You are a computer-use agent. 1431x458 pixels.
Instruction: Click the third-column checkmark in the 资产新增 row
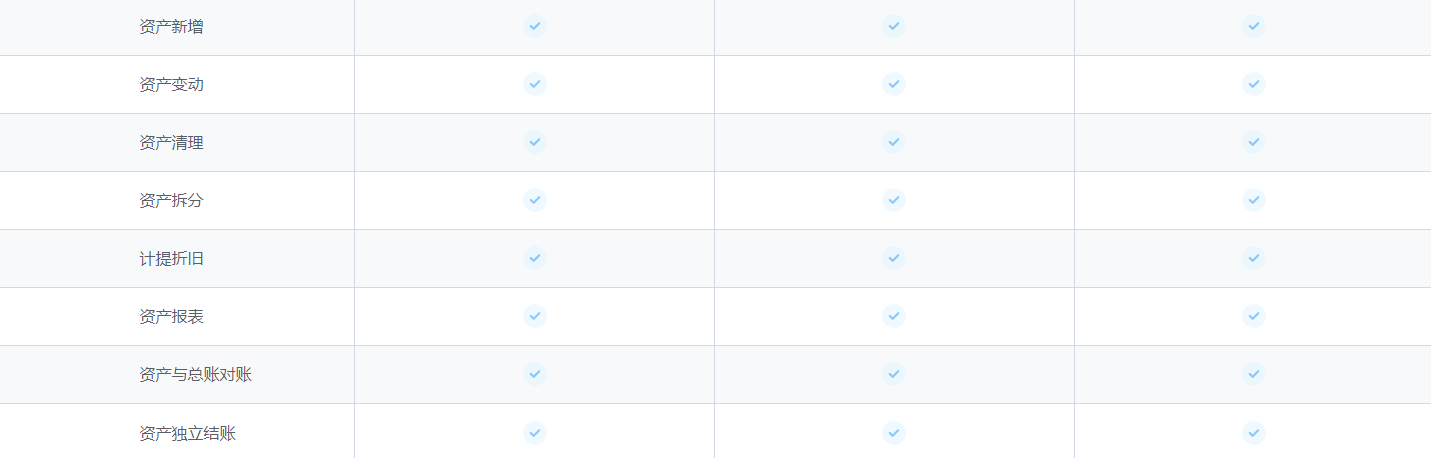pyautogui.click(x=1254, y=26)
